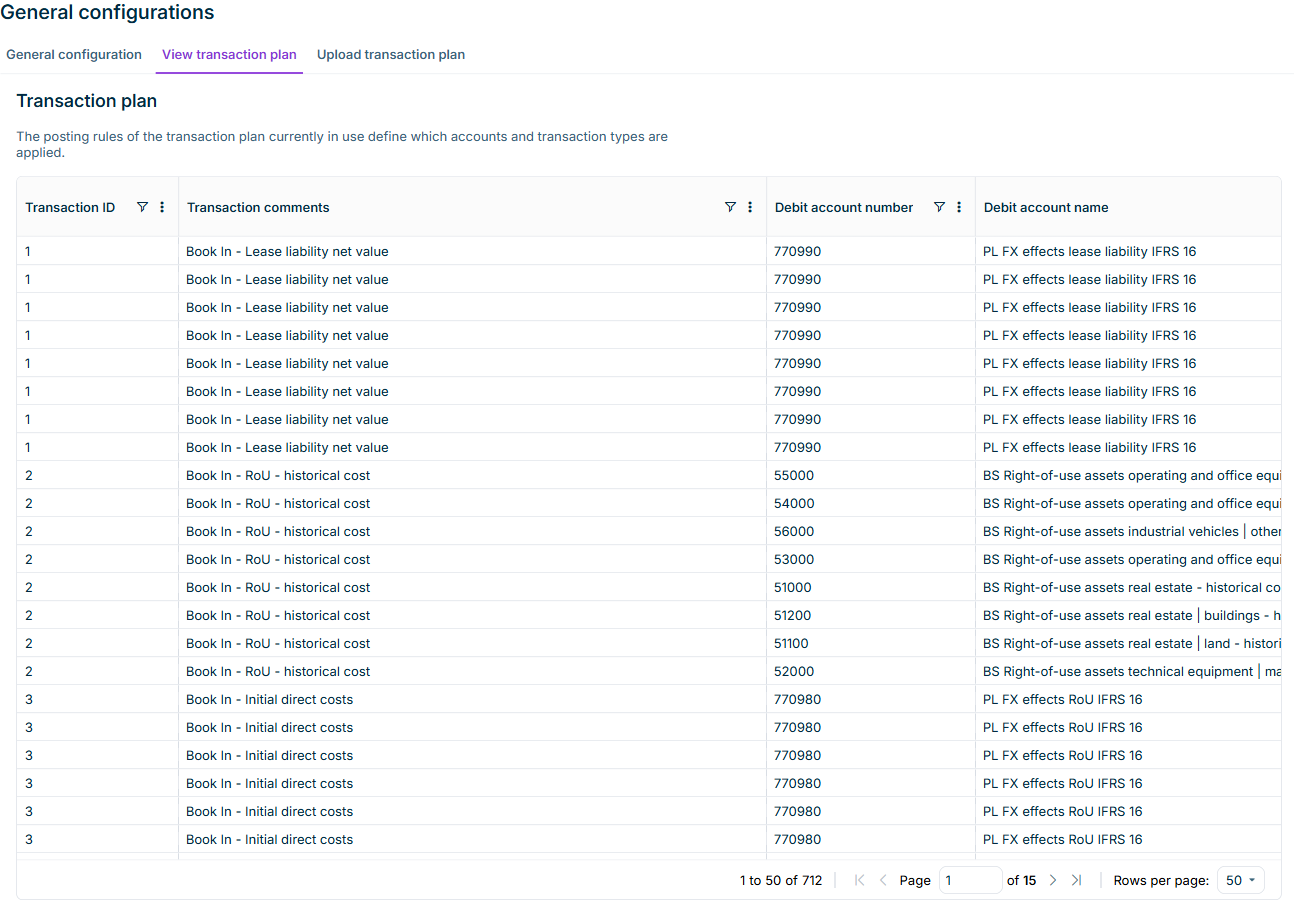The height and width of the screenshot is (912, 1294).
Task: Open Rows per page dropdown
Action: coord(1241,880)
